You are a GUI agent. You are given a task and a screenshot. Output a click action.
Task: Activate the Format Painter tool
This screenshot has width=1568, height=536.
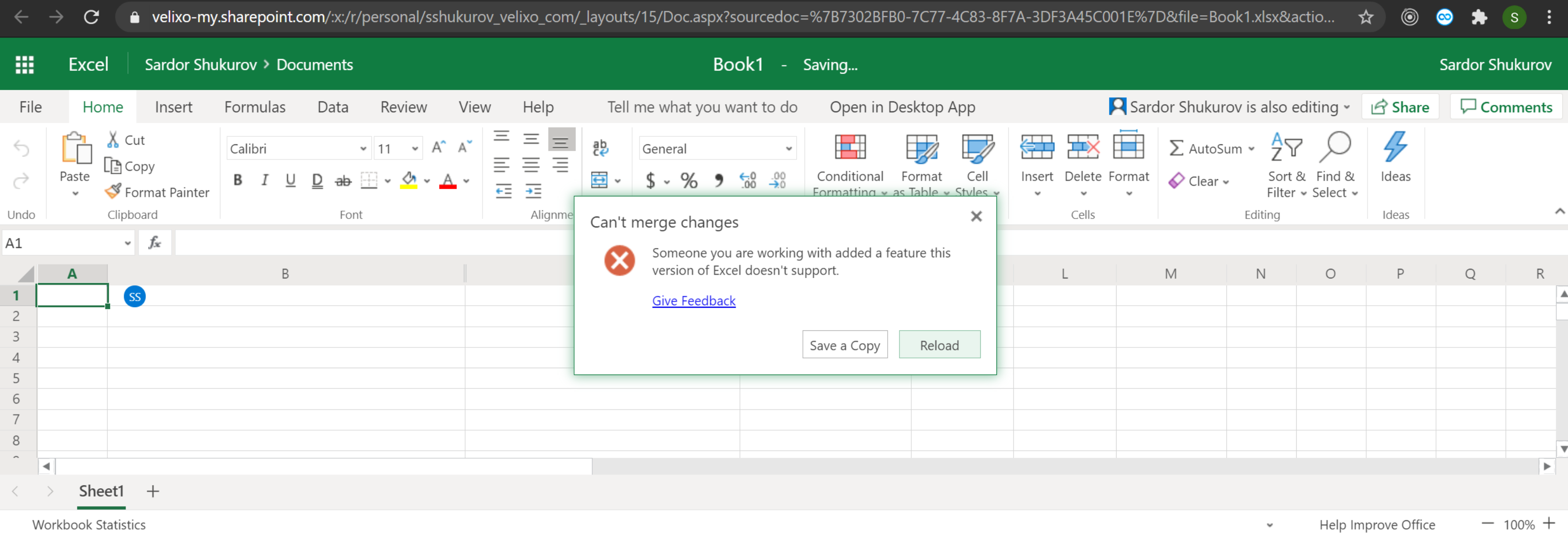(157, 191)
